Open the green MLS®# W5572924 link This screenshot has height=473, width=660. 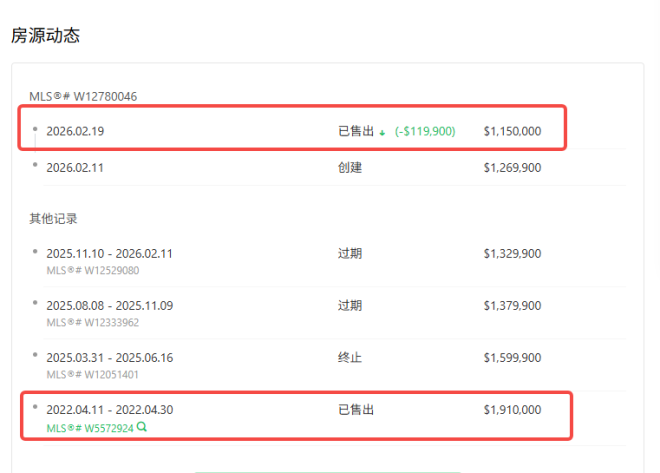tap(90, 427)
